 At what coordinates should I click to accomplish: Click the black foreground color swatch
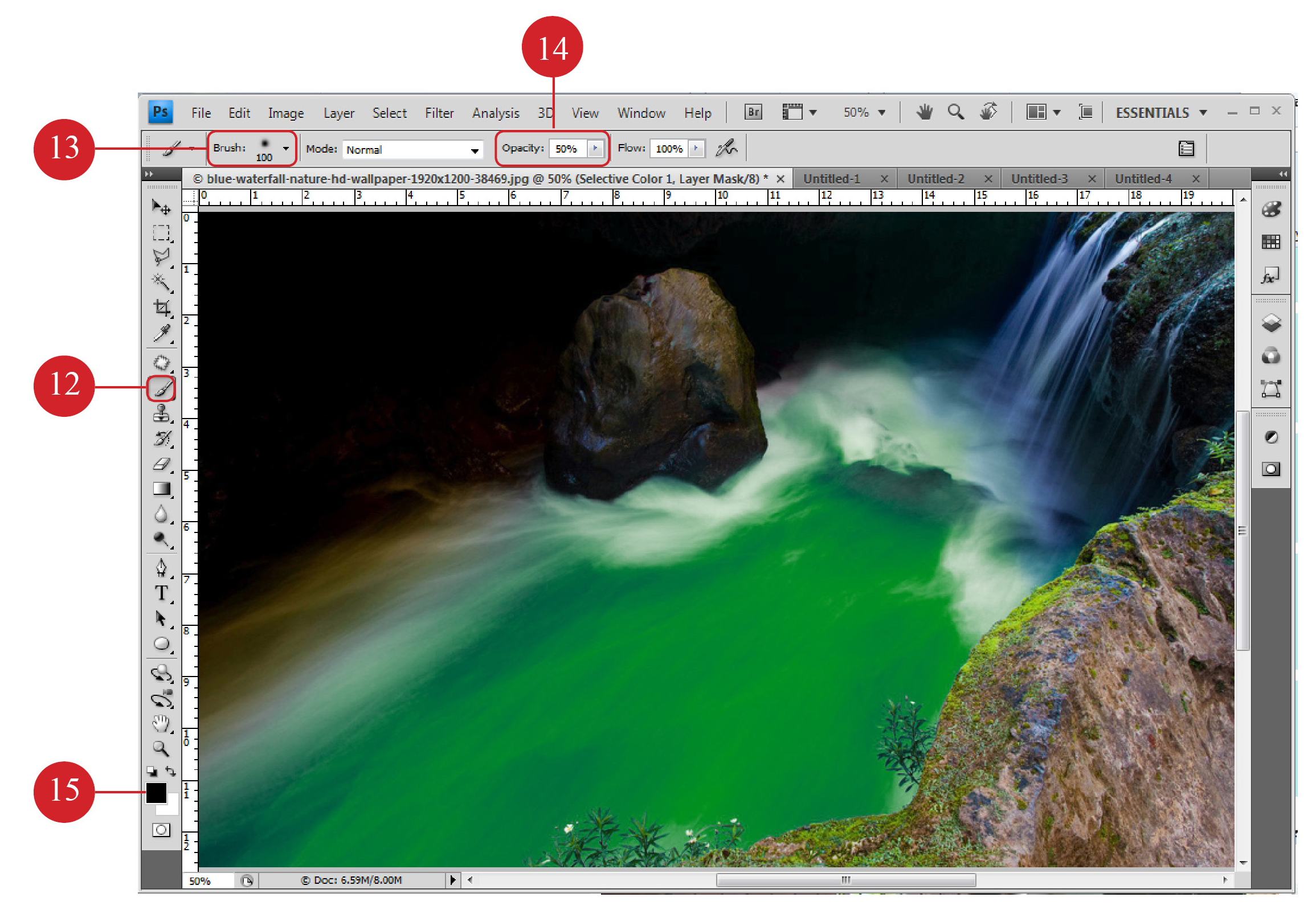(156, 793)
